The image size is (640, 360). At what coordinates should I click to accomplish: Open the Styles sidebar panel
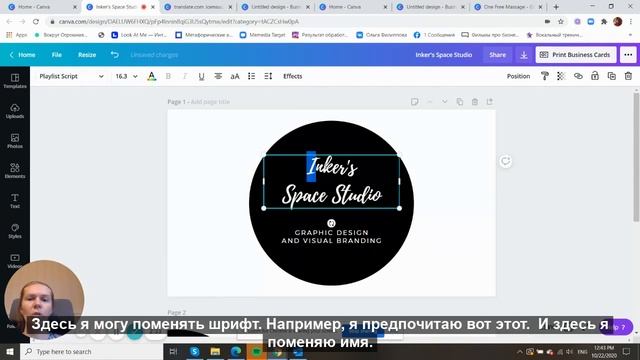(15, 231)
